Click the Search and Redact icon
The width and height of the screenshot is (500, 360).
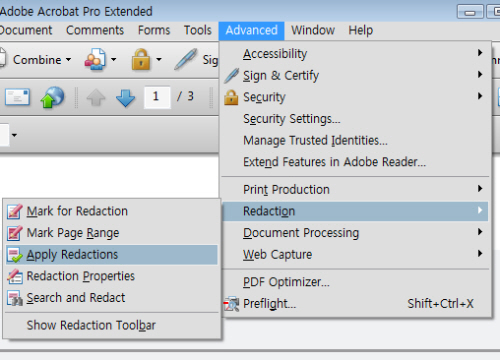pos(15,298)
